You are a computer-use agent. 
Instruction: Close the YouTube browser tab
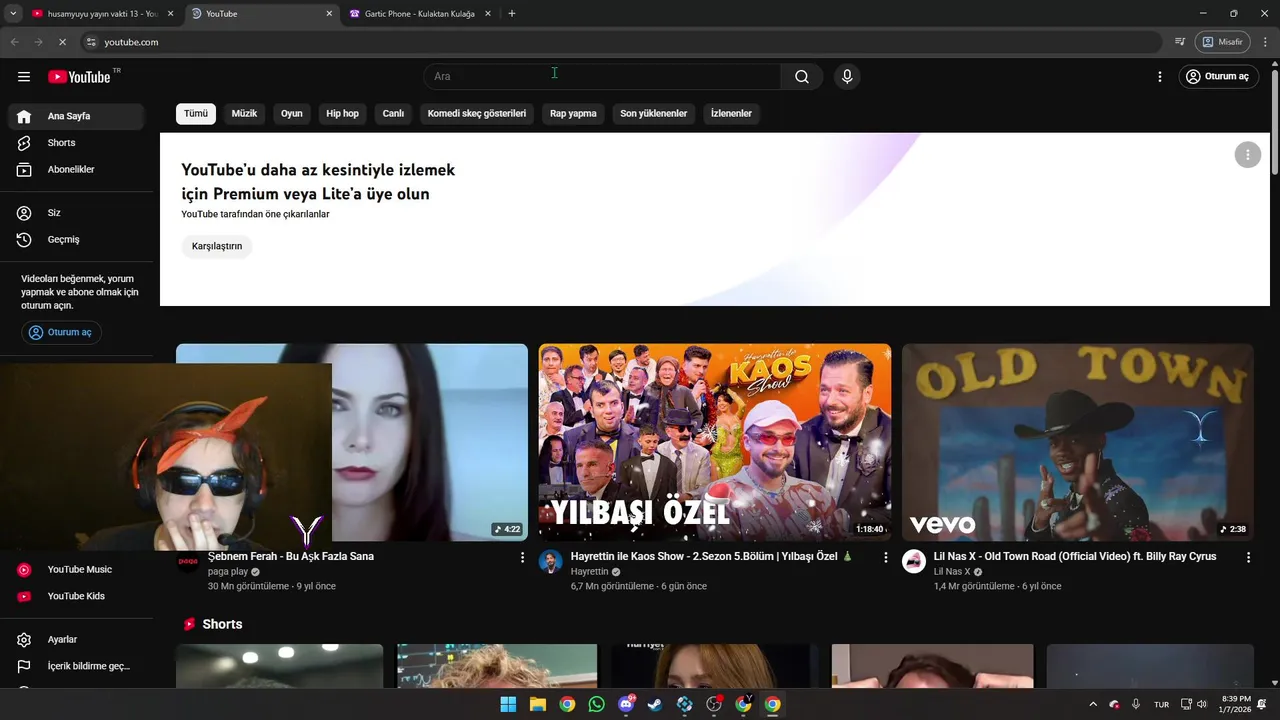(330, 14)
